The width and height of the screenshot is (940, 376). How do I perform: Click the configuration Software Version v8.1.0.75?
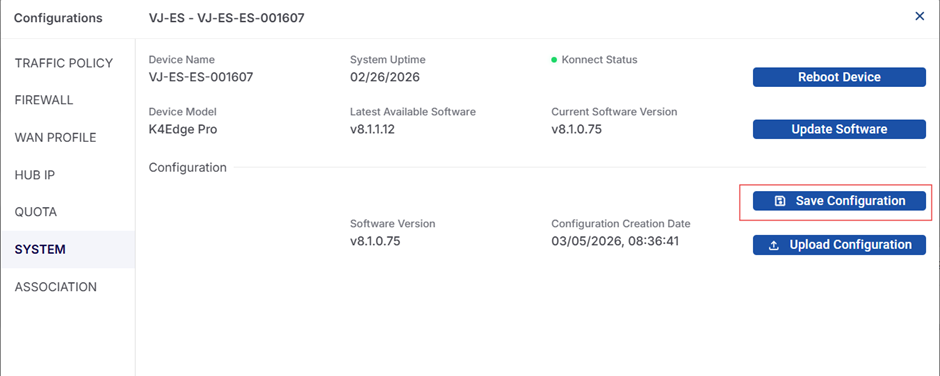375,241
